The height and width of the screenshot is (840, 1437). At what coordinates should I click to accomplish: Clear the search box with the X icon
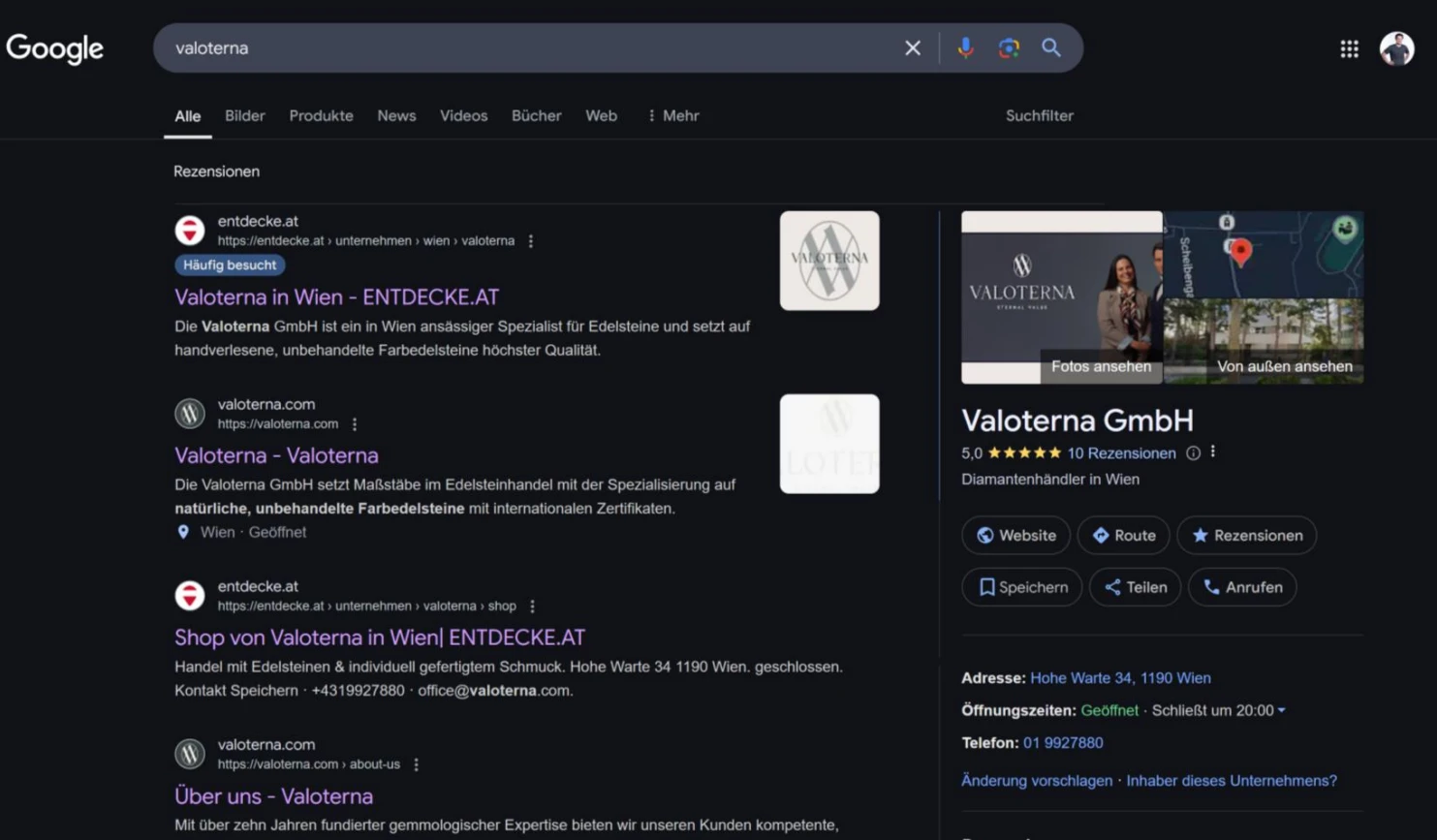tap(912, 47)
